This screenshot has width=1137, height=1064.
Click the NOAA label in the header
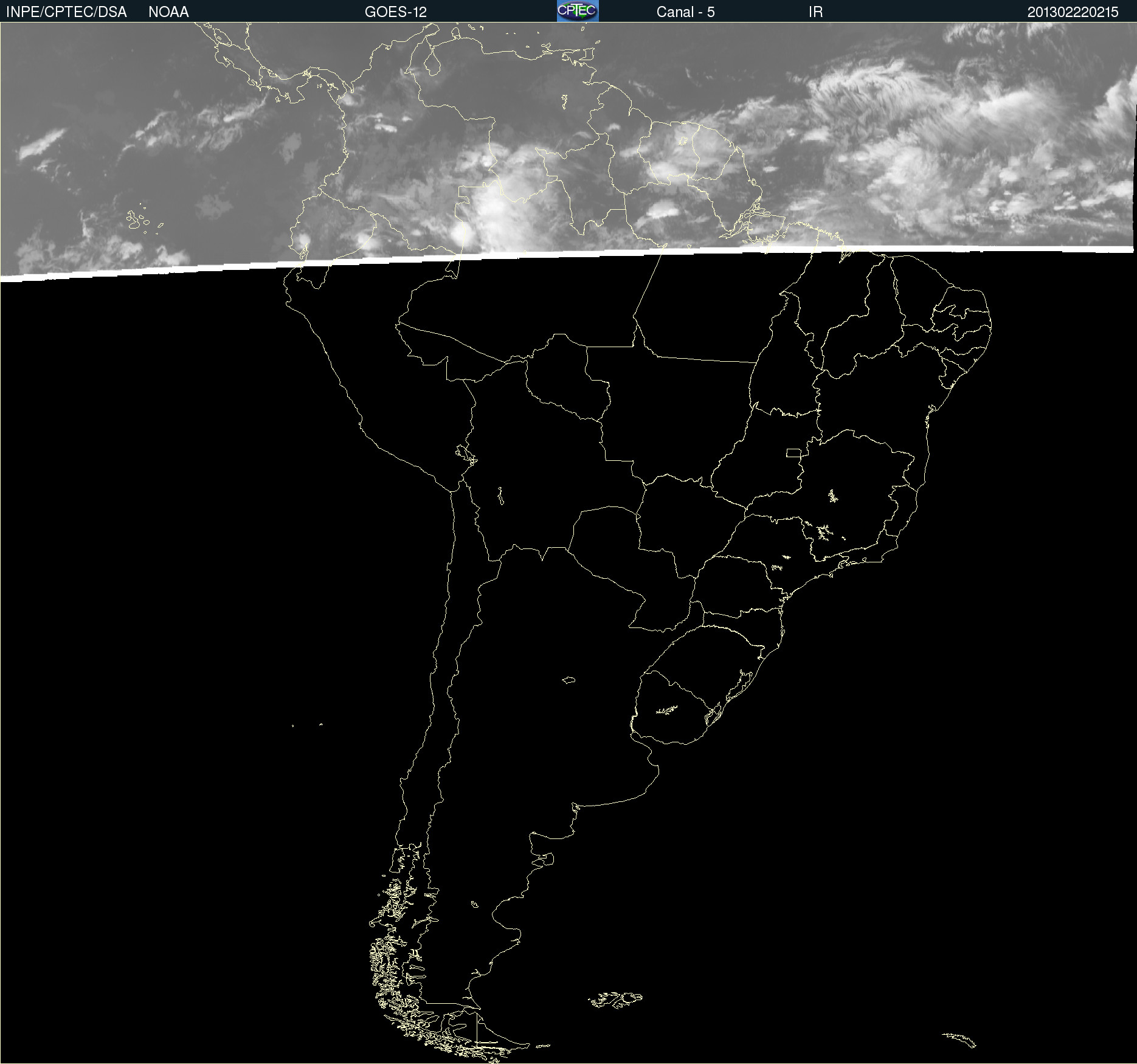[168, 12]
